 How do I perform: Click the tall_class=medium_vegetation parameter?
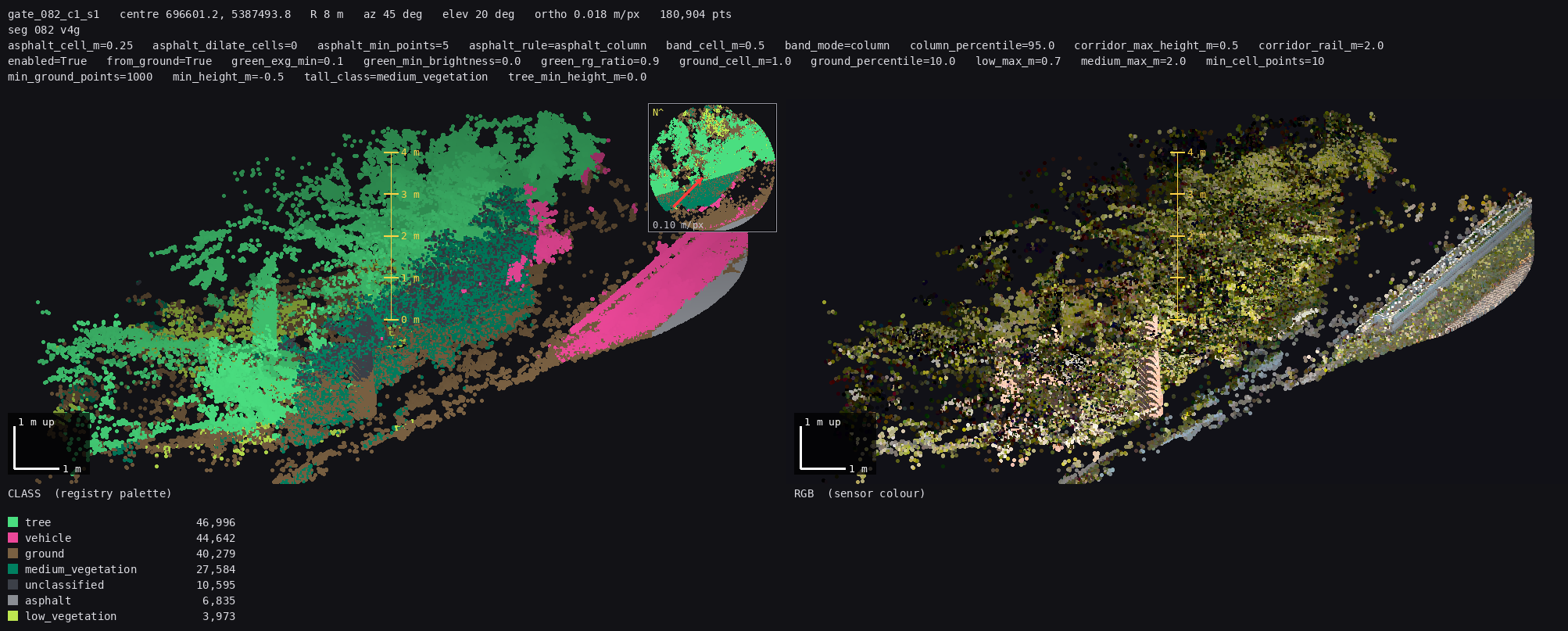[396, 77]
